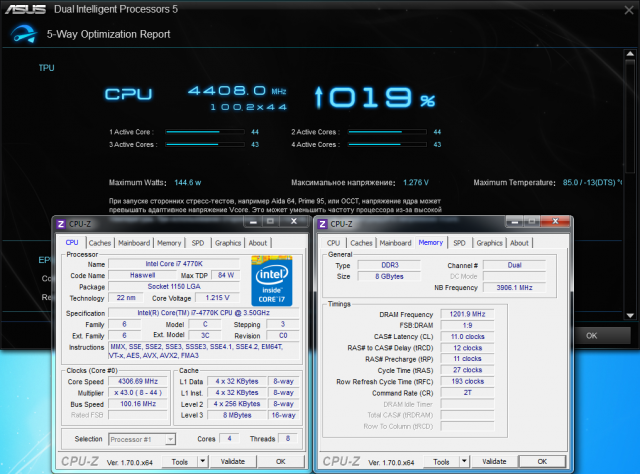Click the 4408.0 MHz CPU frequency readout
640x474 pixels.
pos(237,91)
